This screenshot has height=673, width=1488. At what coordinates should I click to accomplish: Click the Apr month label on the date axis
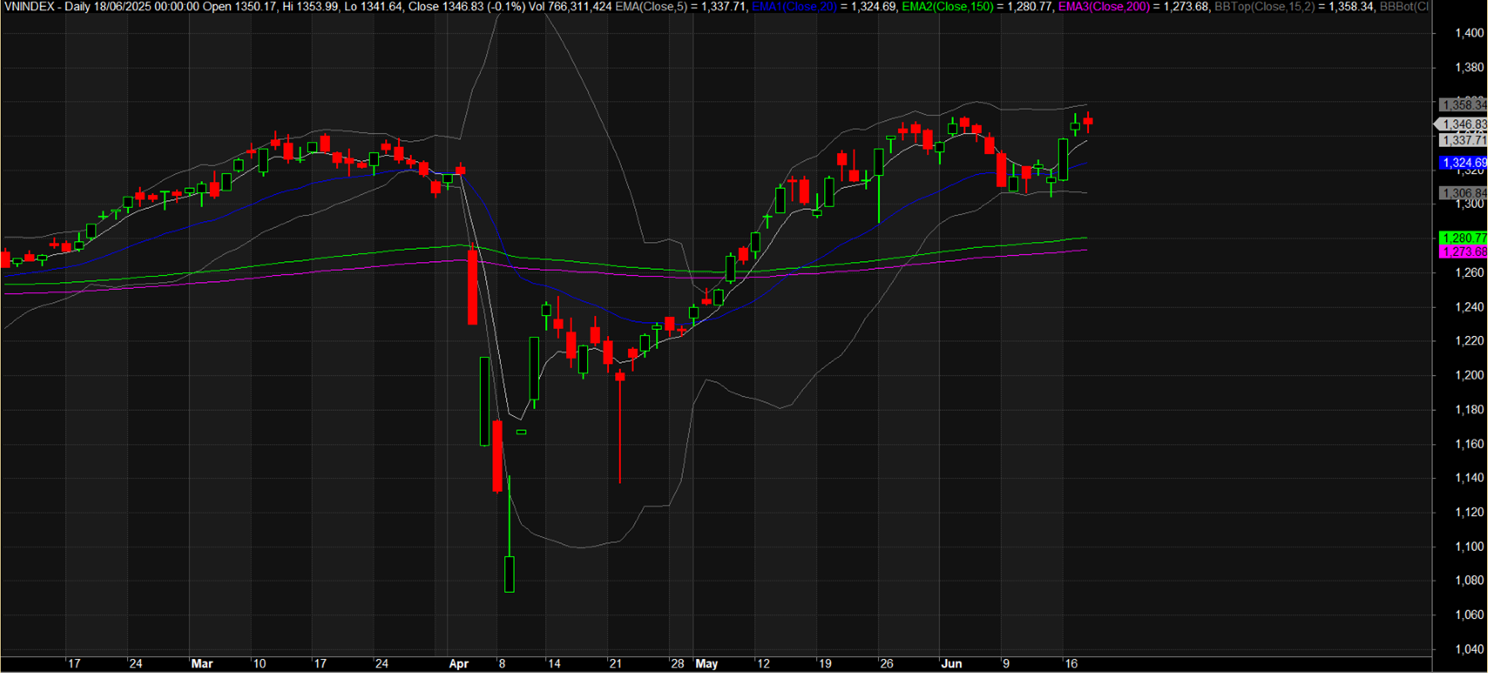[459, 663]
